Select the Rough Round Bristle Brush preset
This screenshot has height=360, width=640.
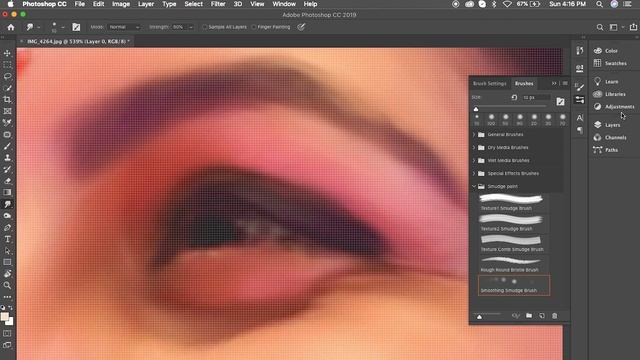[513, 264]
